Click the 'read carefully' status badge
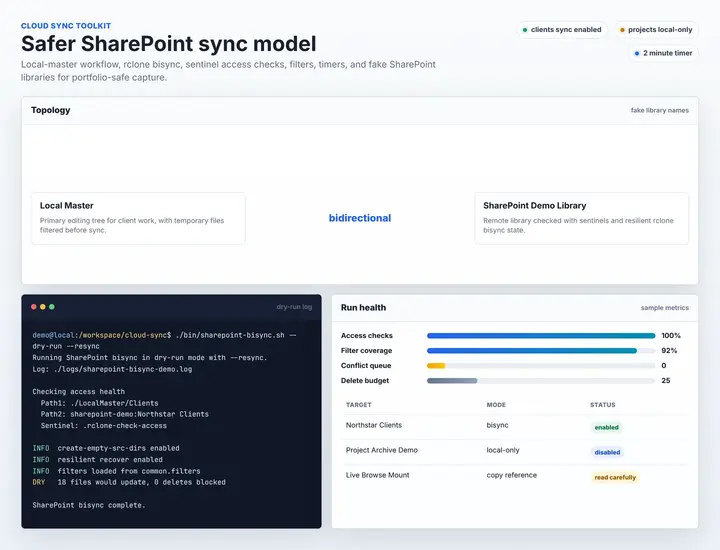 (615, 477)
